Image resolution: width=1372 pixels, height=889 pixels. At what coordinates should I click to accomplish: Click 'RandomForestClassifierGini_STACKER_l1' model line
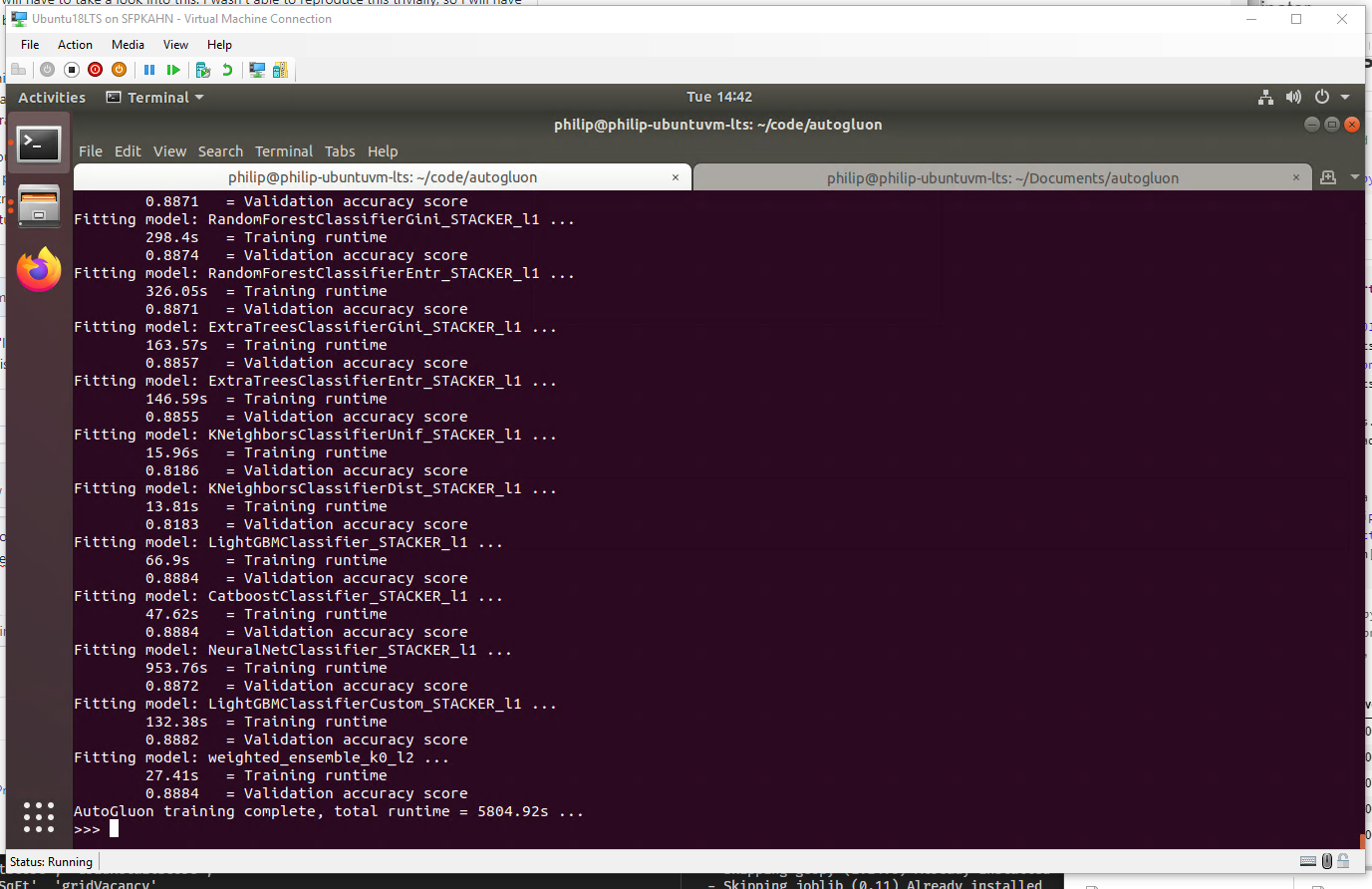pos(324,219)
